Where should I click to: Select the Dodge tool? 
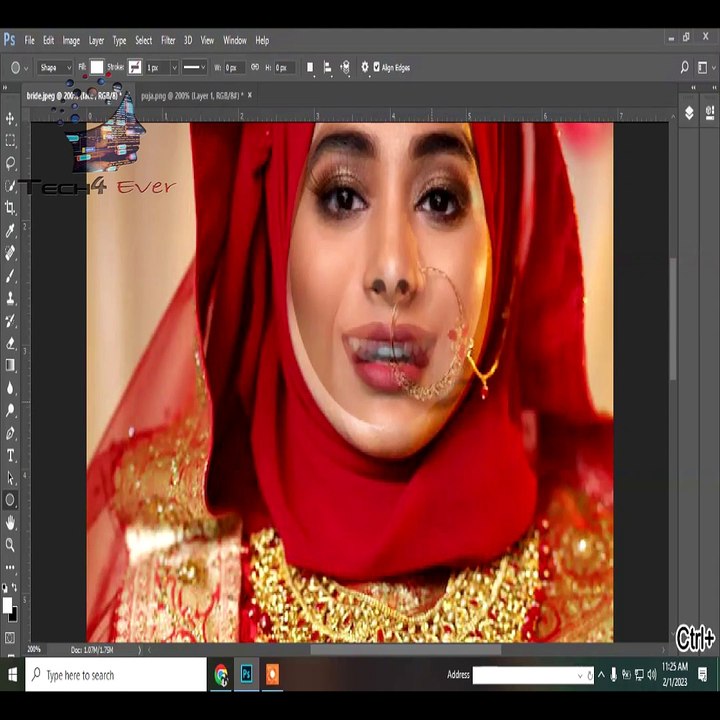[10, 411]
